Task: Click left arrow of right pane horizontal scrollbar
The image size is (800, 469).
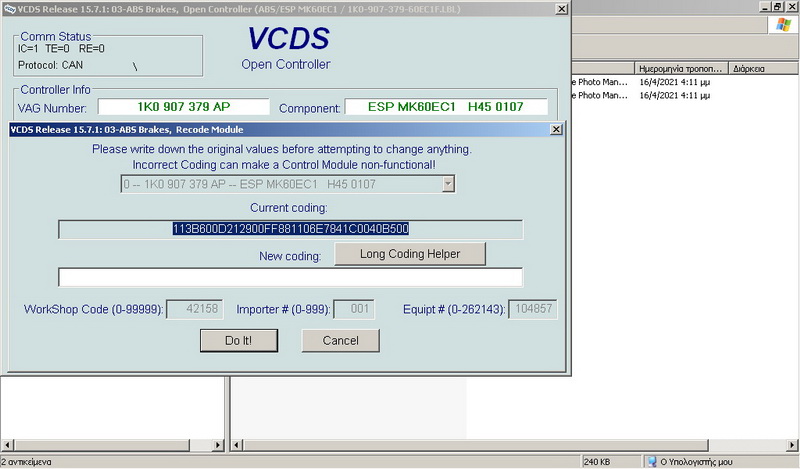Action: pyautogui.click(x=236, y=445)
